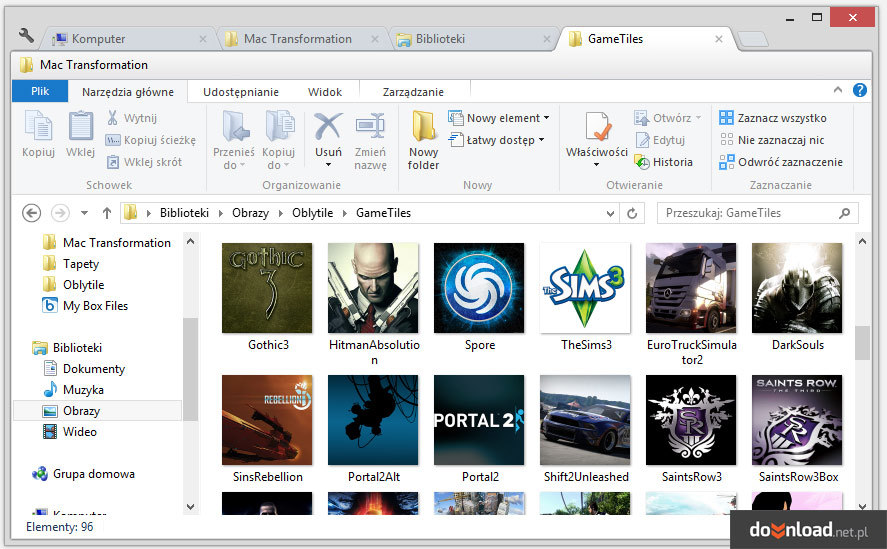Viewport: 887px width, 549px height.
Task: Click Odwróć zaznaczenie
Action: [781, 162]
